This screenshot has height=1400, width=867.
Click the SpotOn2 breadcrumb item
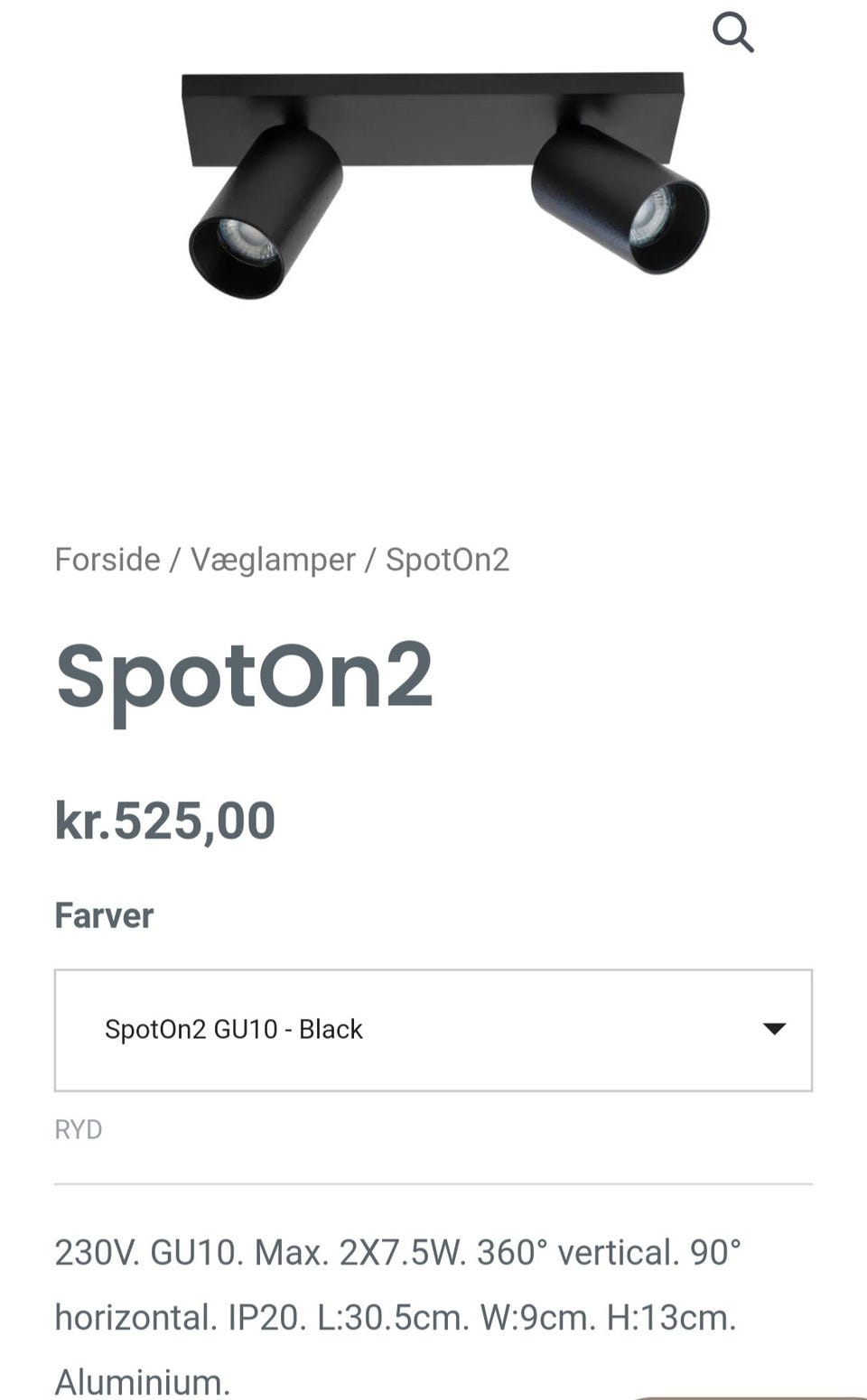447,560
